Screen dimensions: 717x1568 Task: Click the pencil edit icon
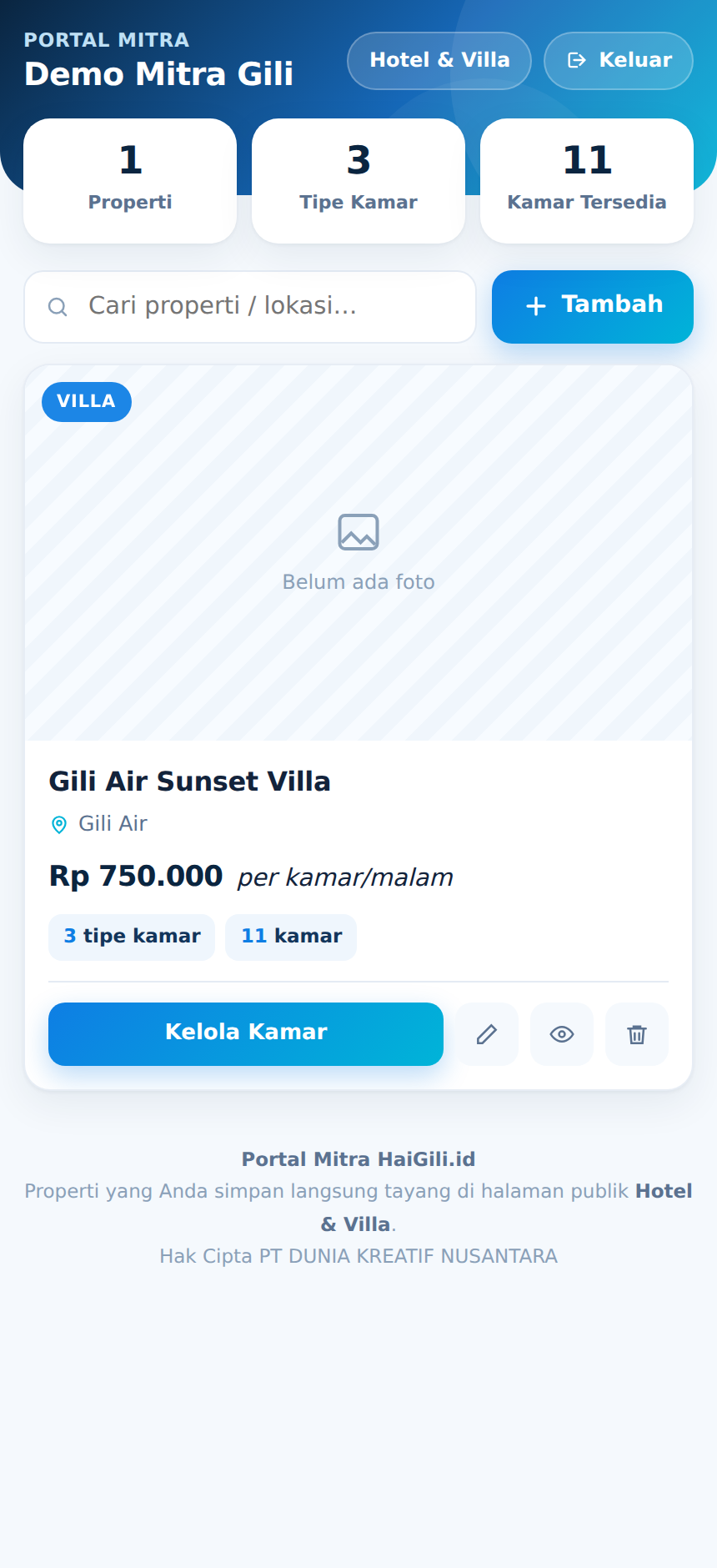pos(487,1034)
